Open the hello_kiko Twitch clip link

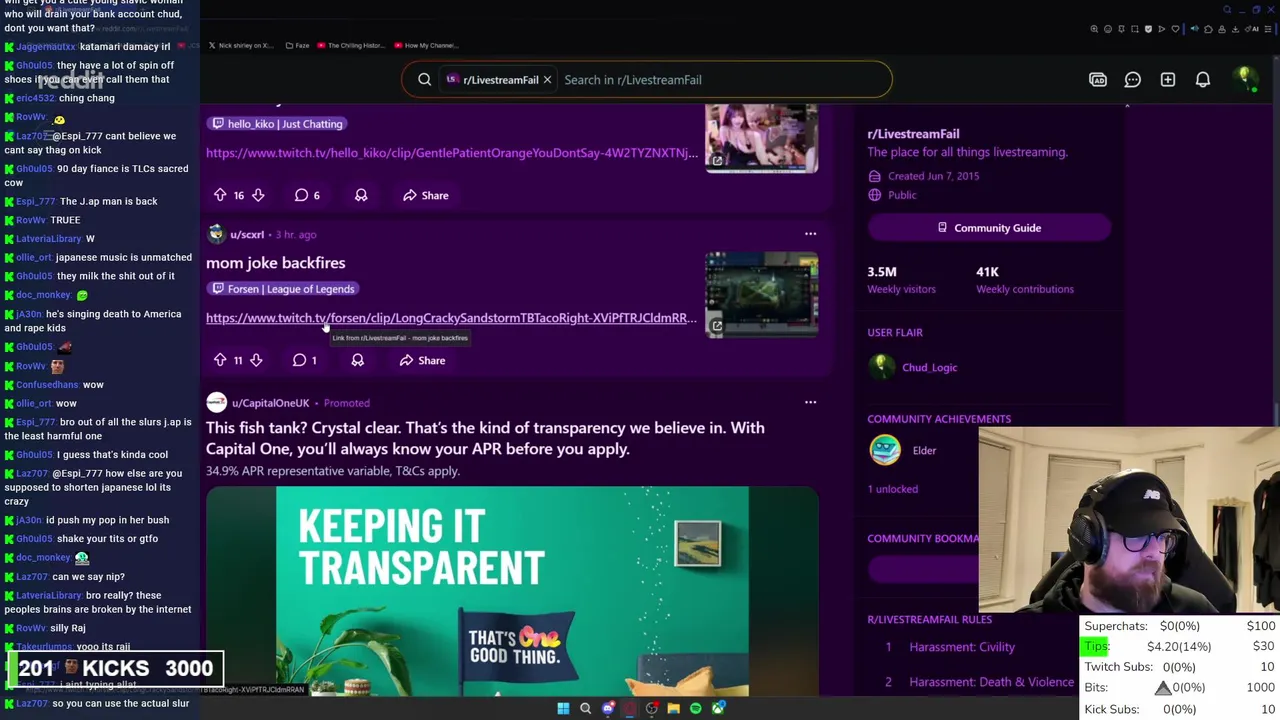pyautogui.click(x=452, y=153)
